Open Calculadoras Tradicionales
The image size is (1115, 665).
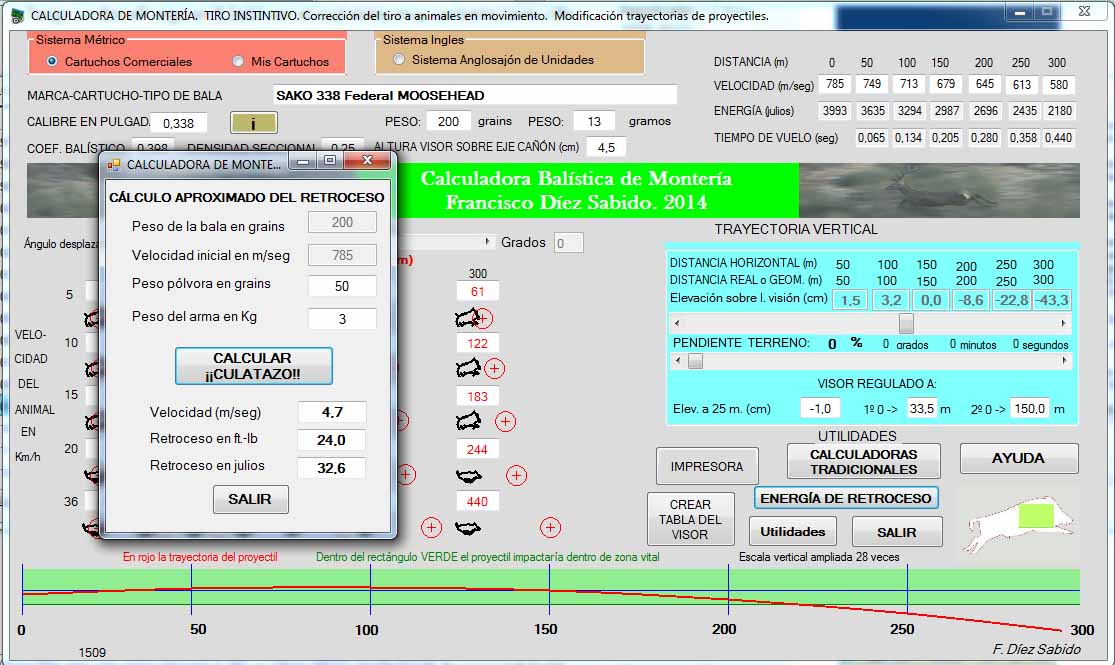863,461
